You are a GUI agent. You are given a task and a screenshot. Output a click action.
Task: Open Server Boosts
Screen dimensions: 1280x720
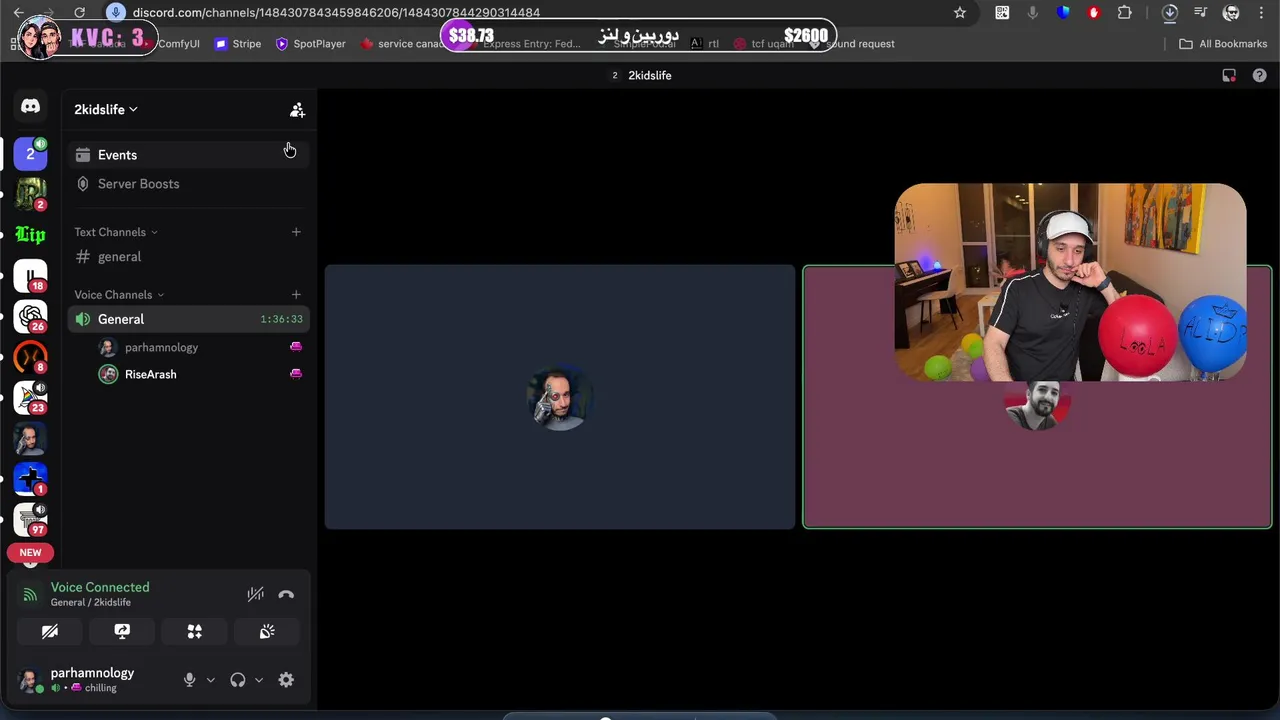click(x=187, y=184)
